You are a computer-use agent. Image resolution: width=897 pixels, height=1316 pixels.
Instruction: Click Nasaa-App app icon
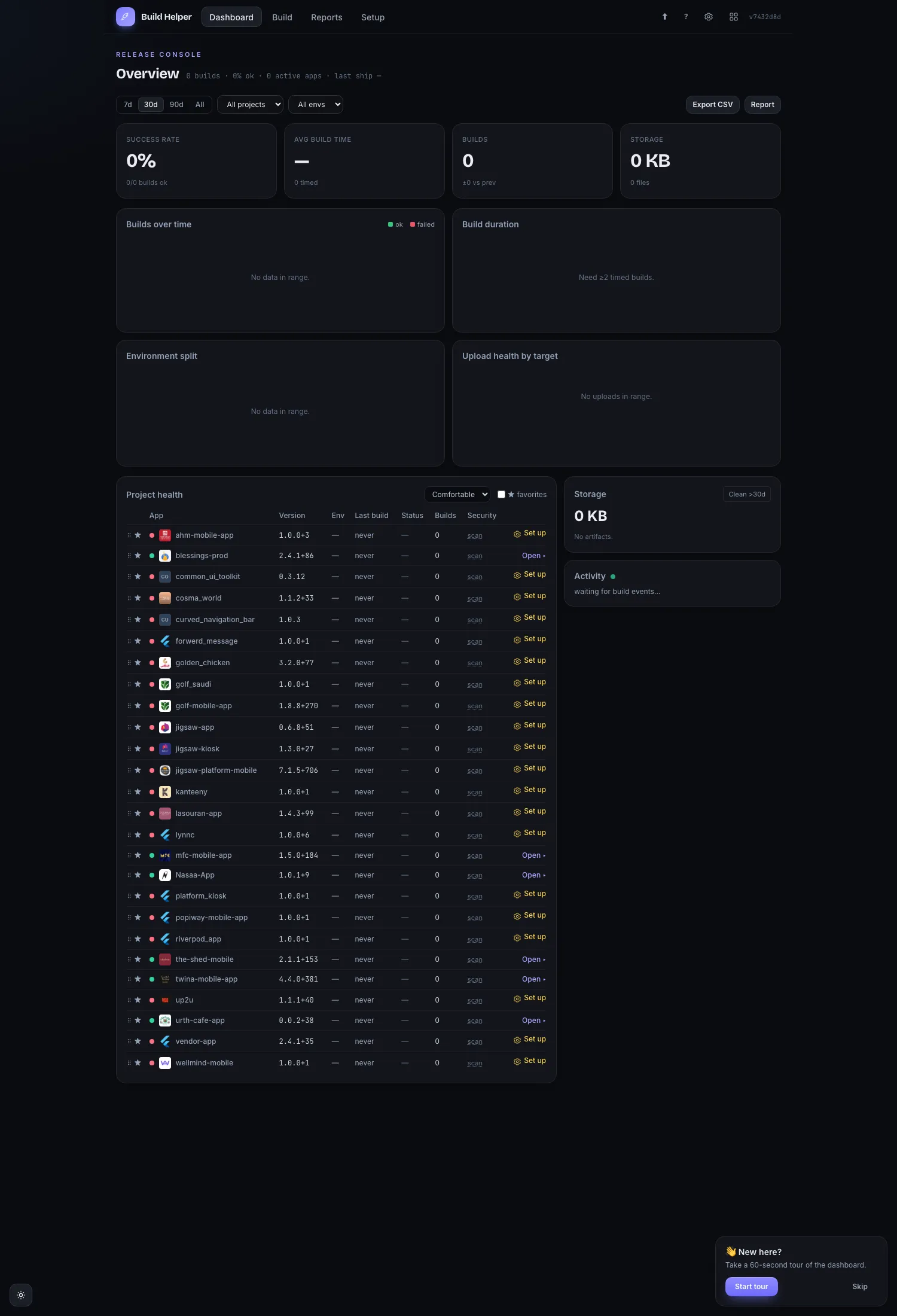pyautogui.click(x=165, y=875)
